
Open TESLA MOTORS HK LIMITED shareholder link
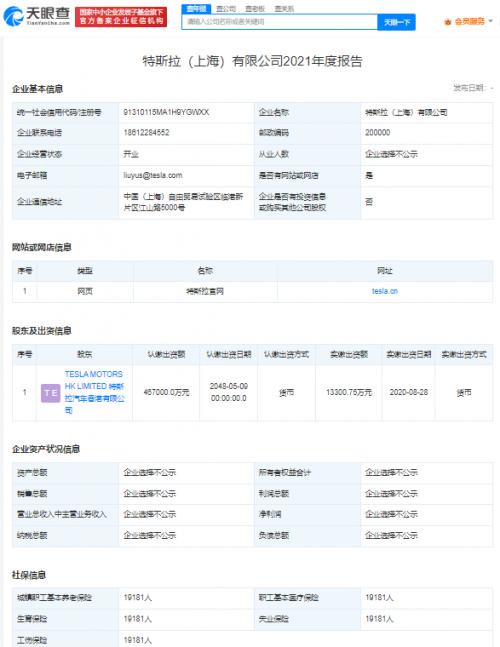(94, 392)
